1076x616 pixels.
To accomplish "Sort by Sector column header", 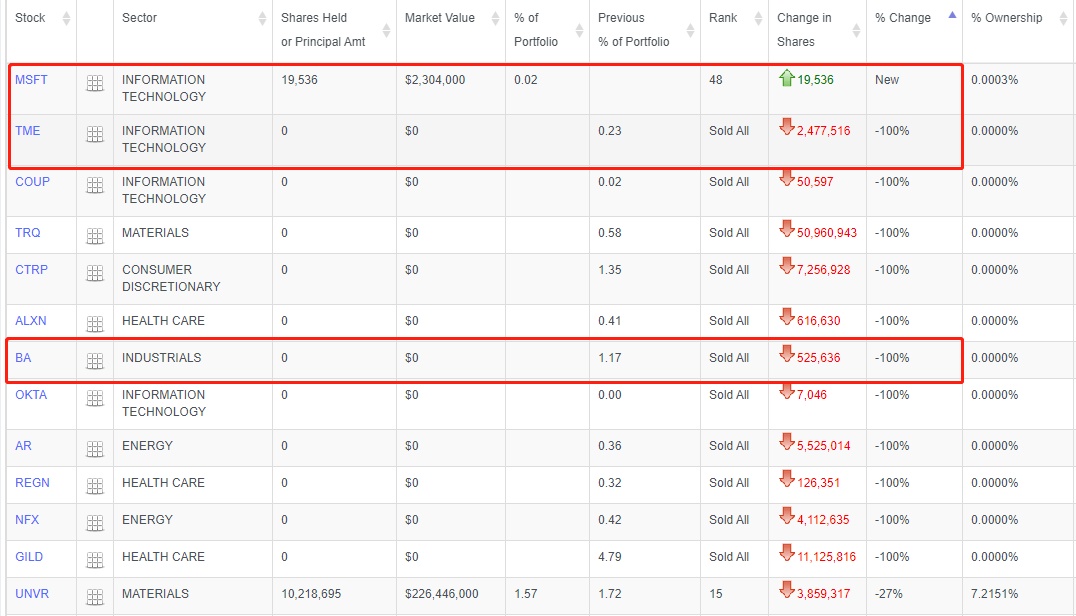I will [139, 18].
